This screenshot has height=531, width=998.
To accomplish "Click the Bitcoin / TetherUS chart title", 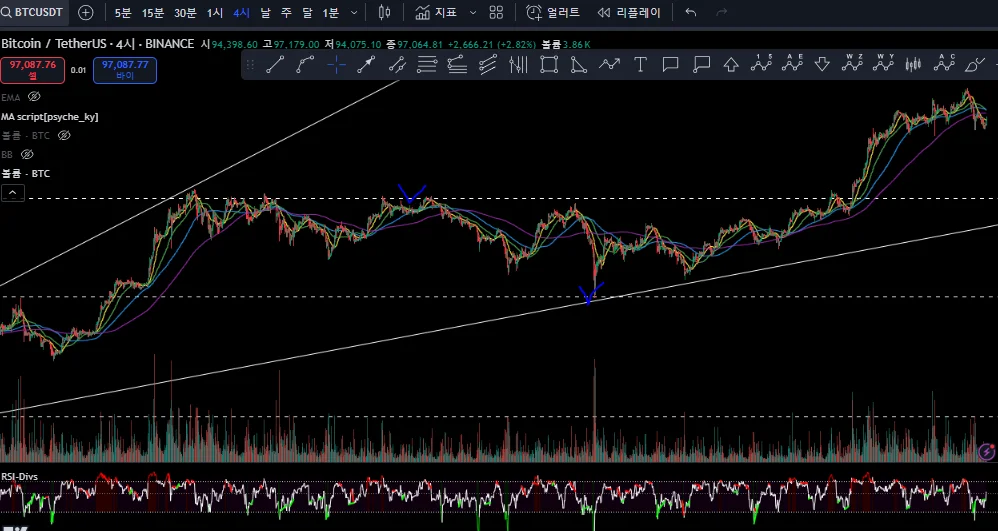I will (x=97, y=43).
